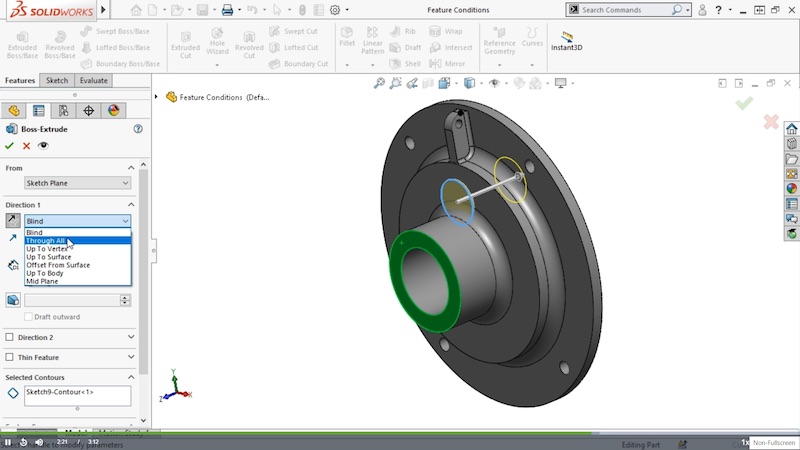
Task: Click the Reverse Direction button
Action: [13, 220]
